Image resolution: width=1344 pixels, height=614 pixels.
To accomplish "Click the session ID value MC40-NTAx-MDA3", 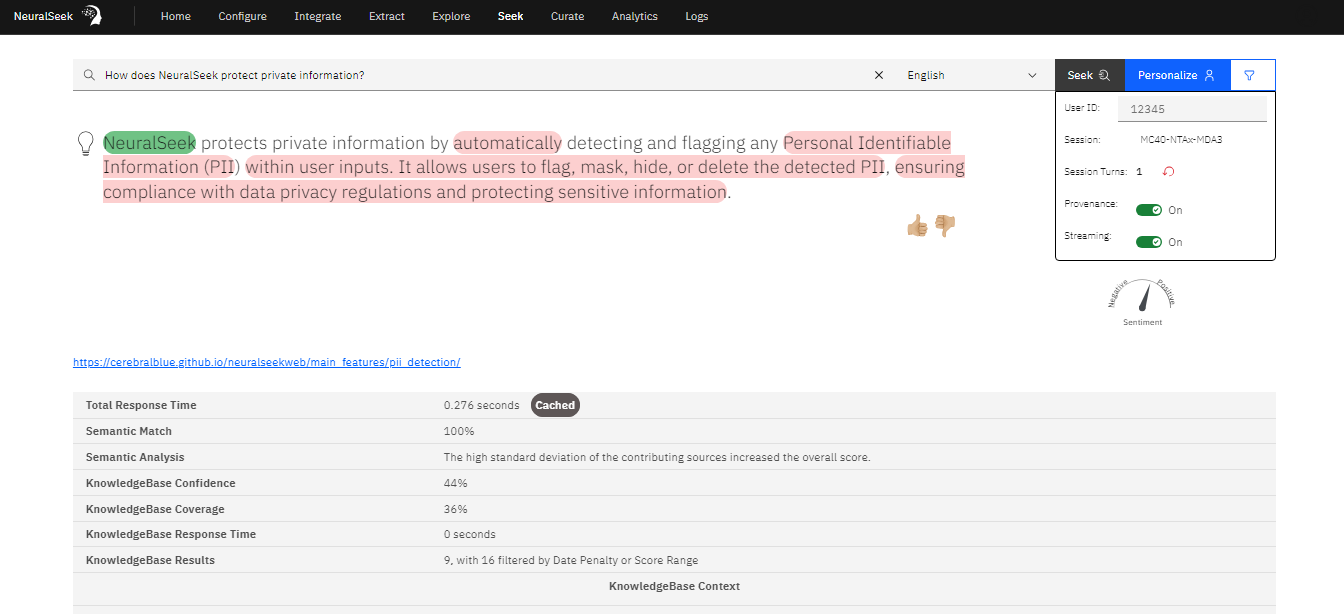I will [x=1181, y=140].
